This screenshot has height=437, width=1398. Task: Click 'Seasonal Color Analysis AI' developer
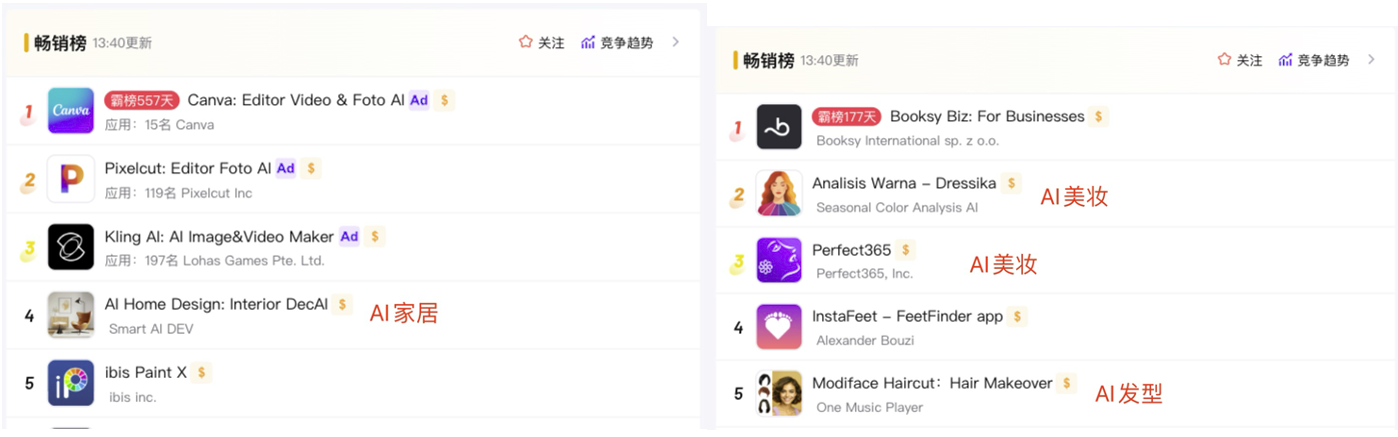[x=897, y=208]
